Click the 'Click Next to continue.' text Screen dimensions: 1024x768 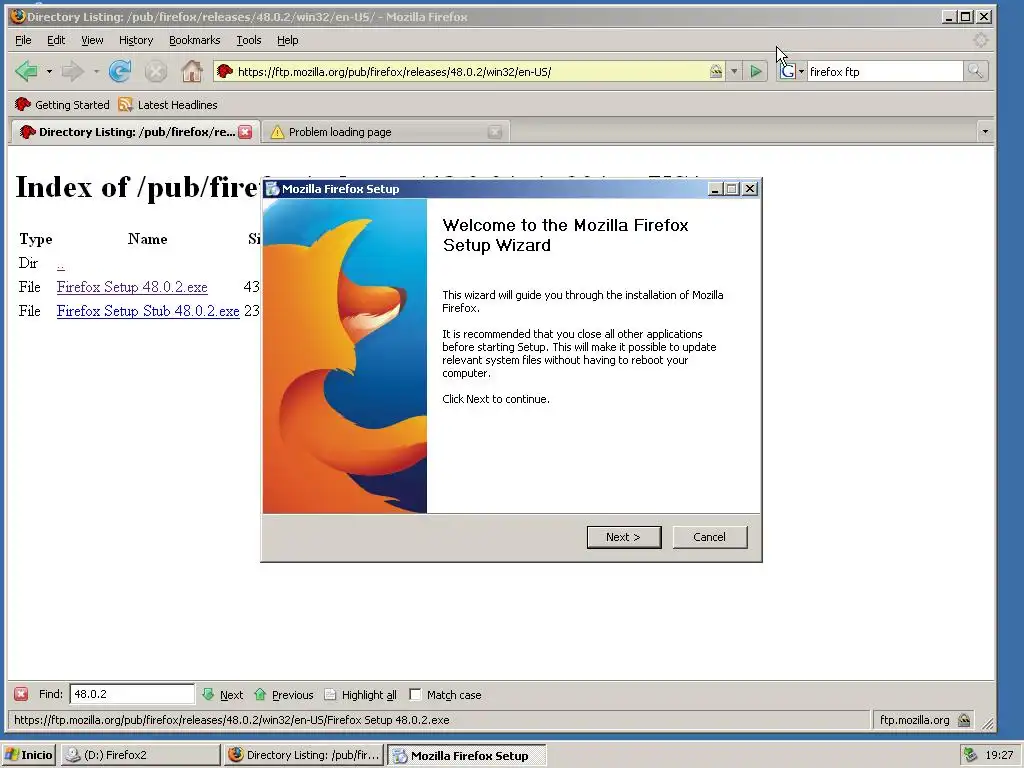(496, 399)
